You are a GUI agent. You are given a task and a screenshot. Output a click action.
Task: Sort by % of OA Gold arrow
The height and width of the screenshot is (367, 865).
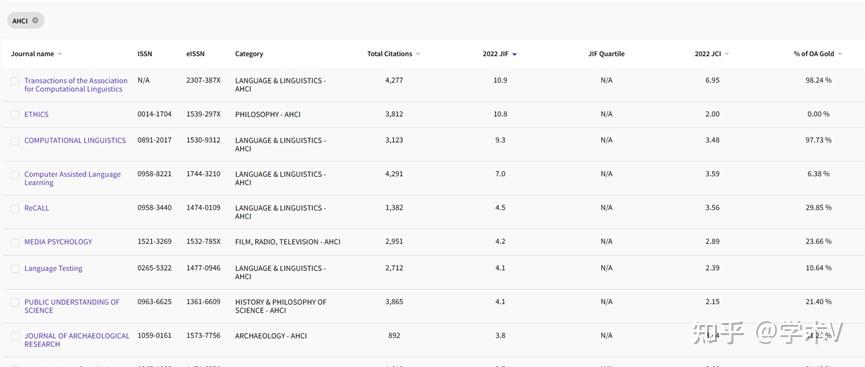pyautogui.click(x=840, y=54)
